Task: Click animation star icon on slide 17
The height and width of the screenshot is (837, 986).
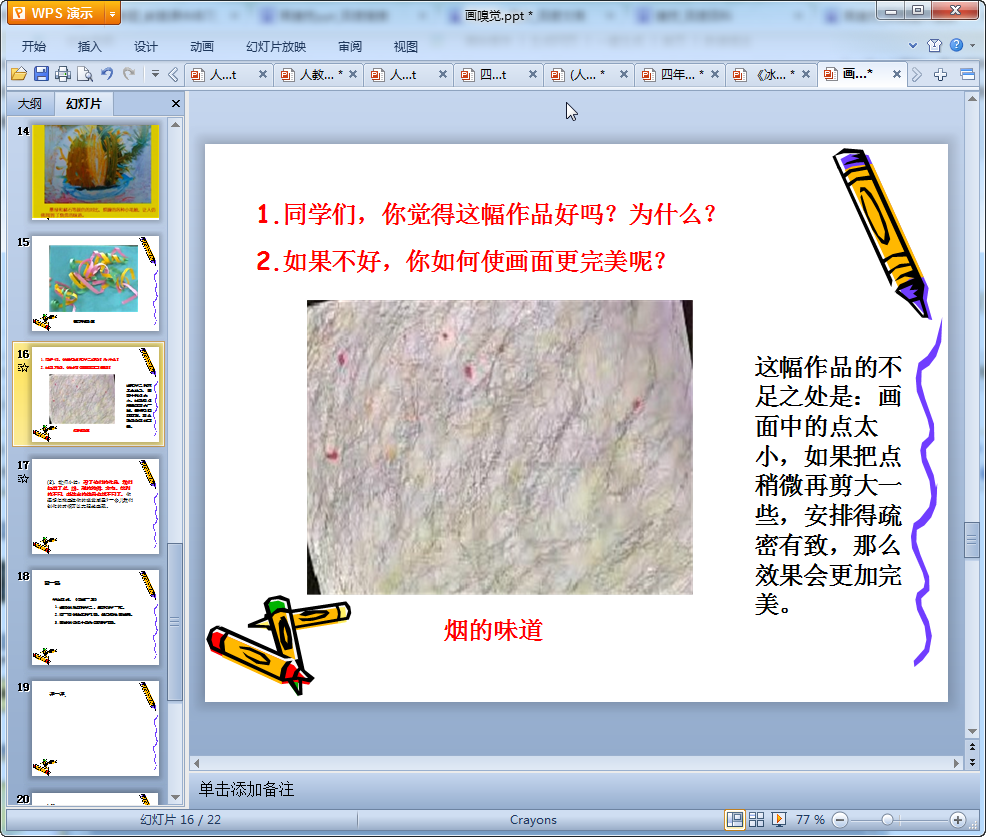Action: pyautogui.click(x=23, y=479)
